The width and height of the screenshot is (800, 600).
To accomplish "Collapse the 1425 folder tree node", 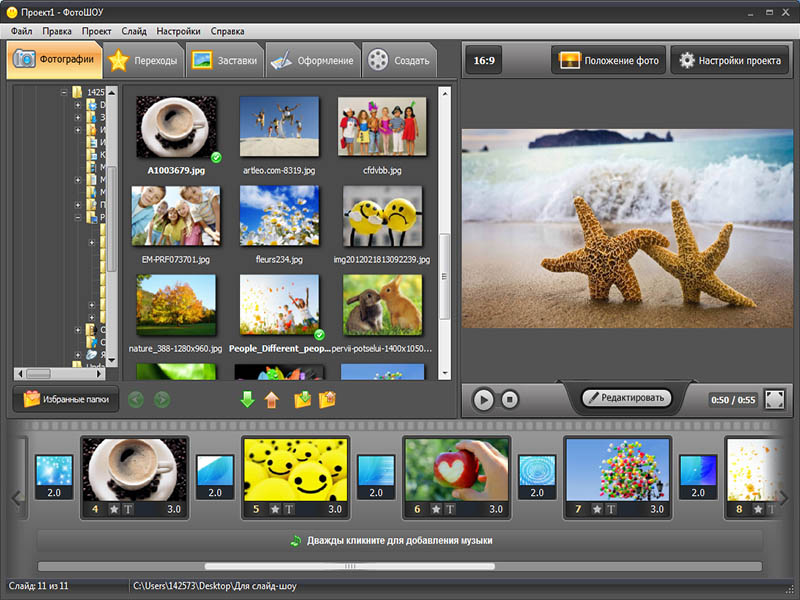I will tap(64, 92).
